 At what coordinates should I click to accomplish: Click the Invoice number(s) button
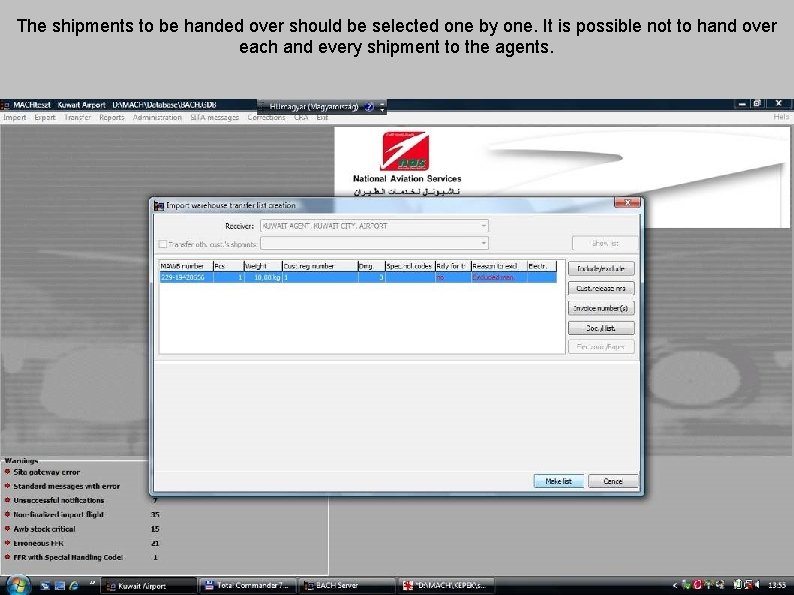601,308
